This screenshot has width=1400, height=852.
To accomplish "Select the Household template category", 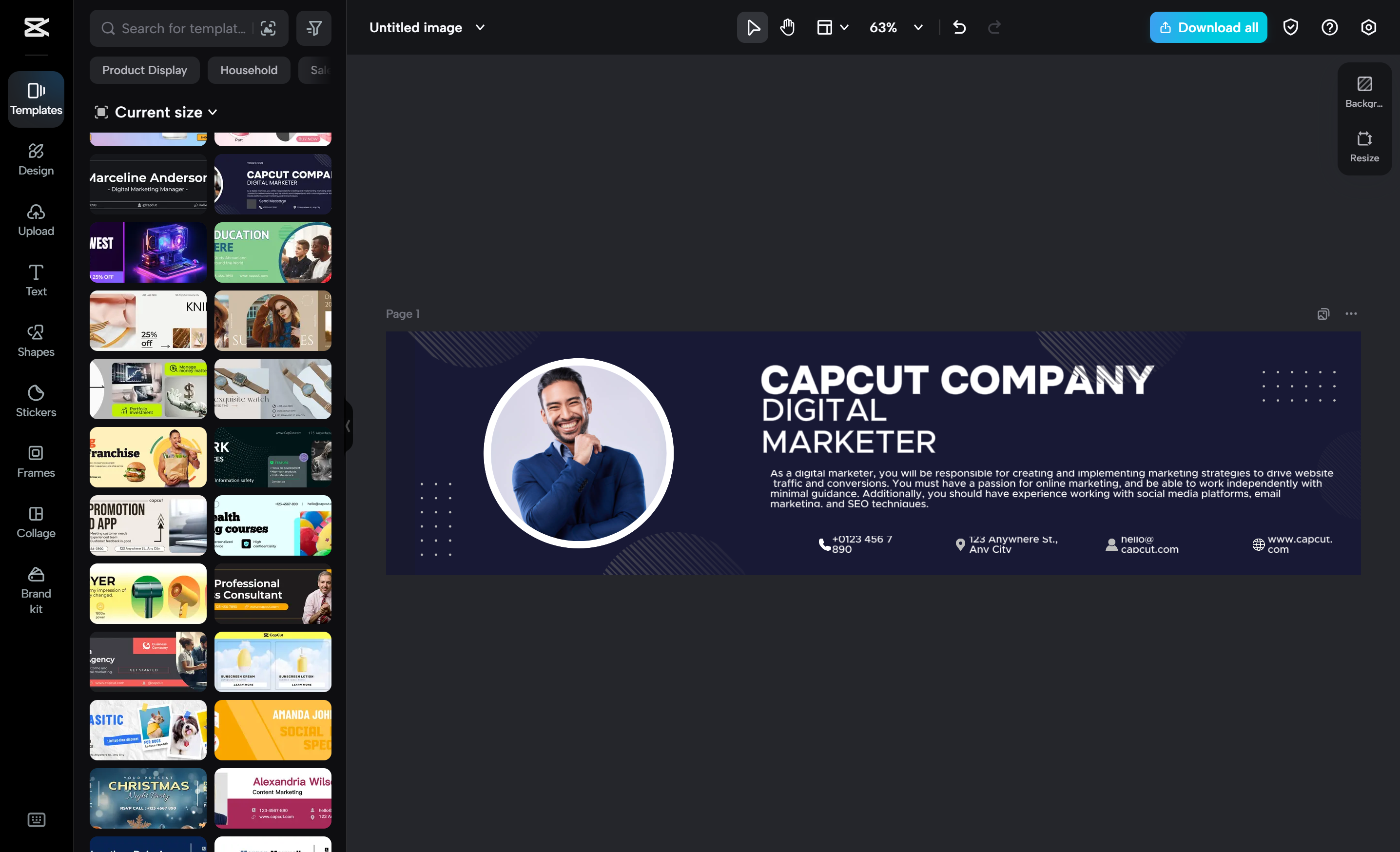I will click(248, 70).
